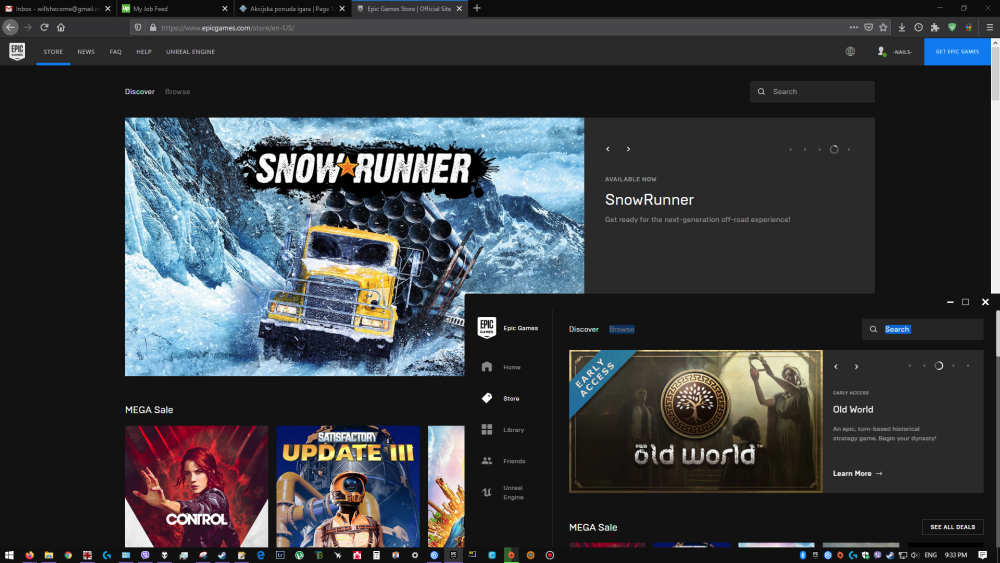The height and width of the screenshot is (563, 1000).
Task: Open page actions three-dots menu in address bar
Action: point(854,27)
